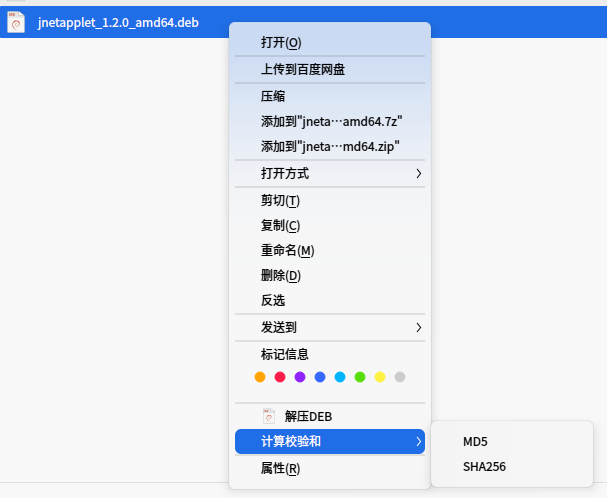This screenshot has width=607, height=498.
Task: Tag the file with the light blue color
Action: 340,377
